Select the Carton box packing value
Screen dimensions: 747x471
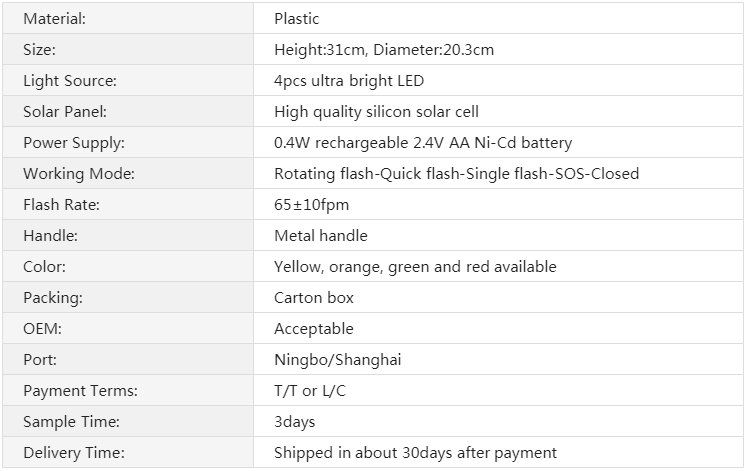[313, 298]
